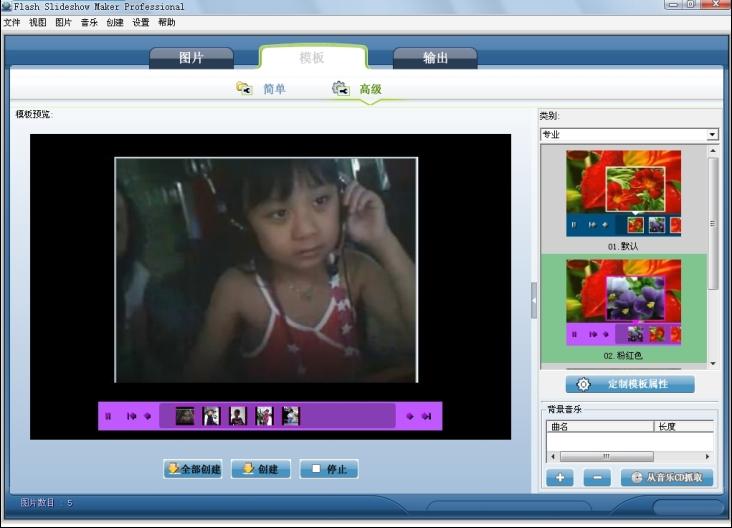The height and width of the screenshot is (528, 732).
Task: Click music list horizontal scroll right arrow
Action: pos(708,456)
